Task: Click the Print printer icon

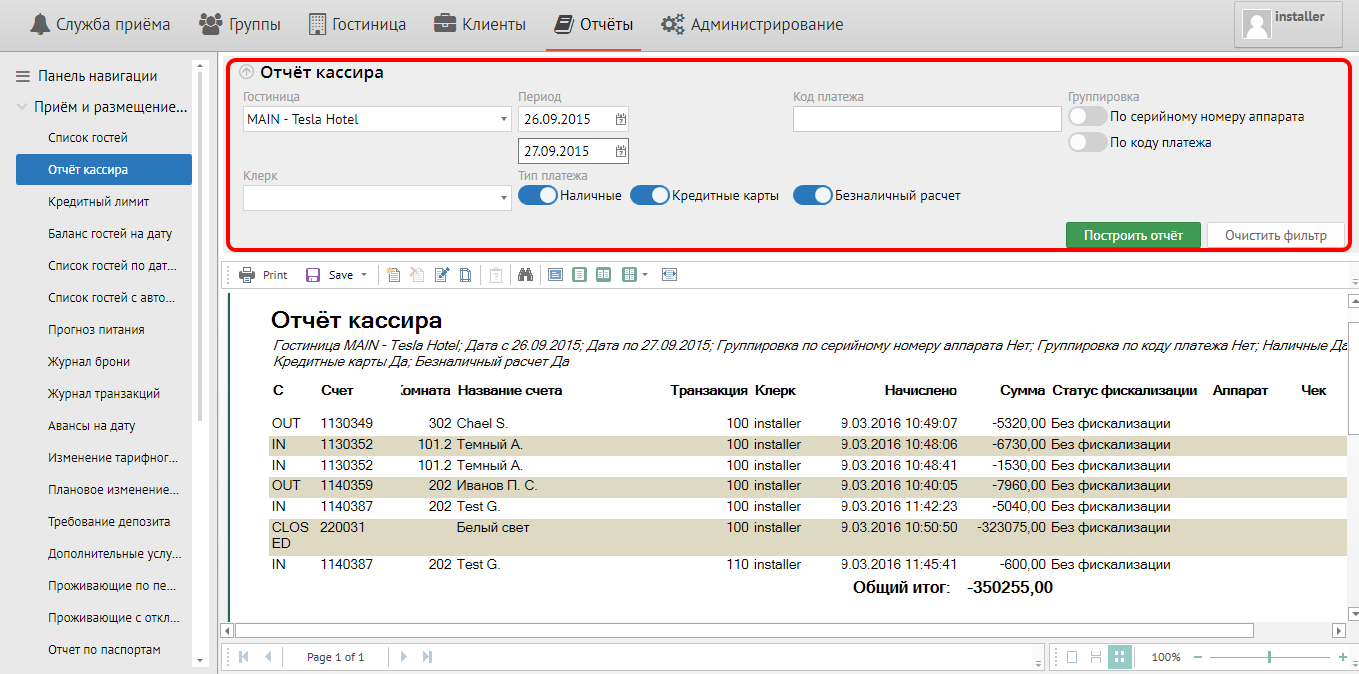Action: pos(247,275)
